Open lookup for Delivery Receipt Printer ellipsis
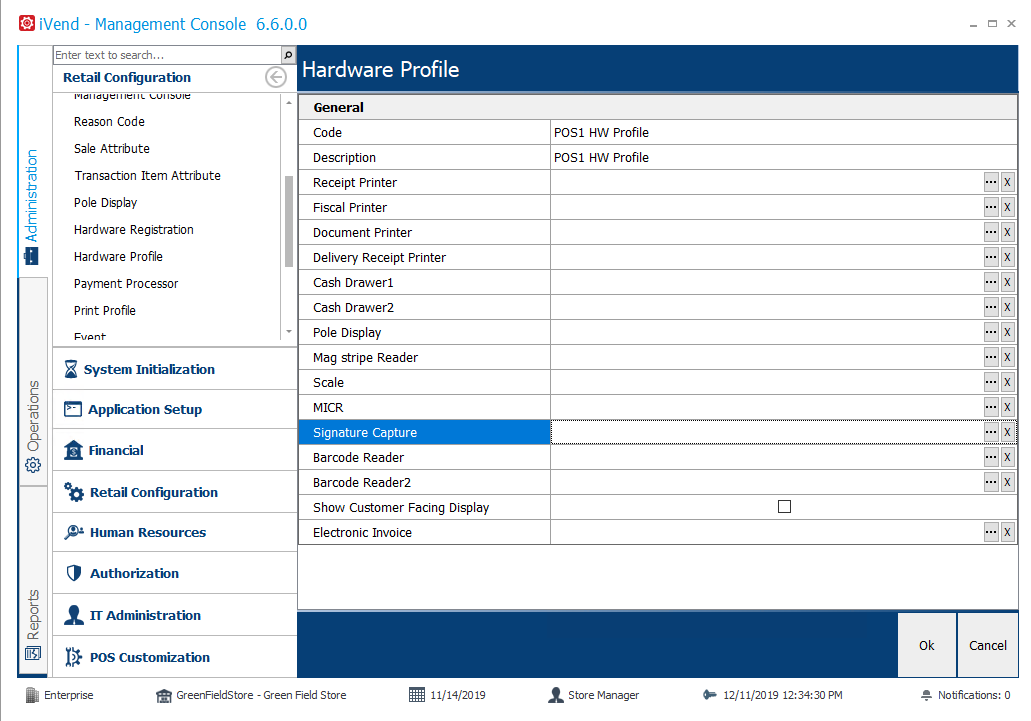This screenshot has height=721, width=1031. [991, 258]
